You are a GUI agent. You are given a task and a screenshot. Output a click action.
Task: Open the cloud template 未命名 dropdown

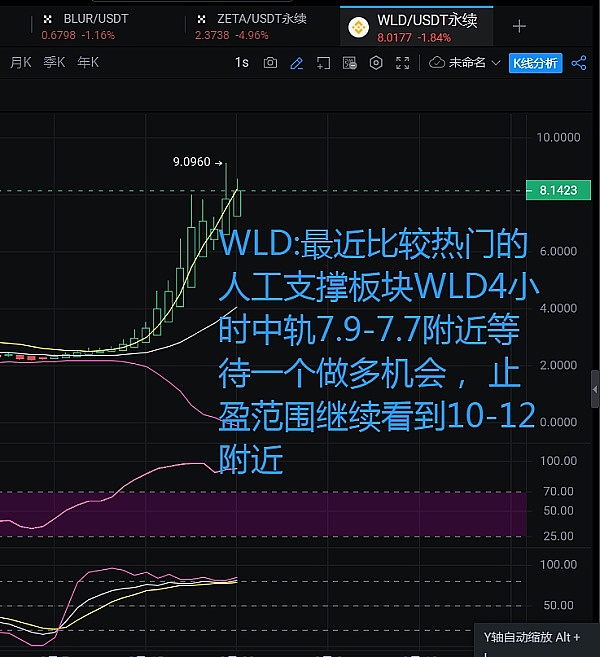point(463,63)
